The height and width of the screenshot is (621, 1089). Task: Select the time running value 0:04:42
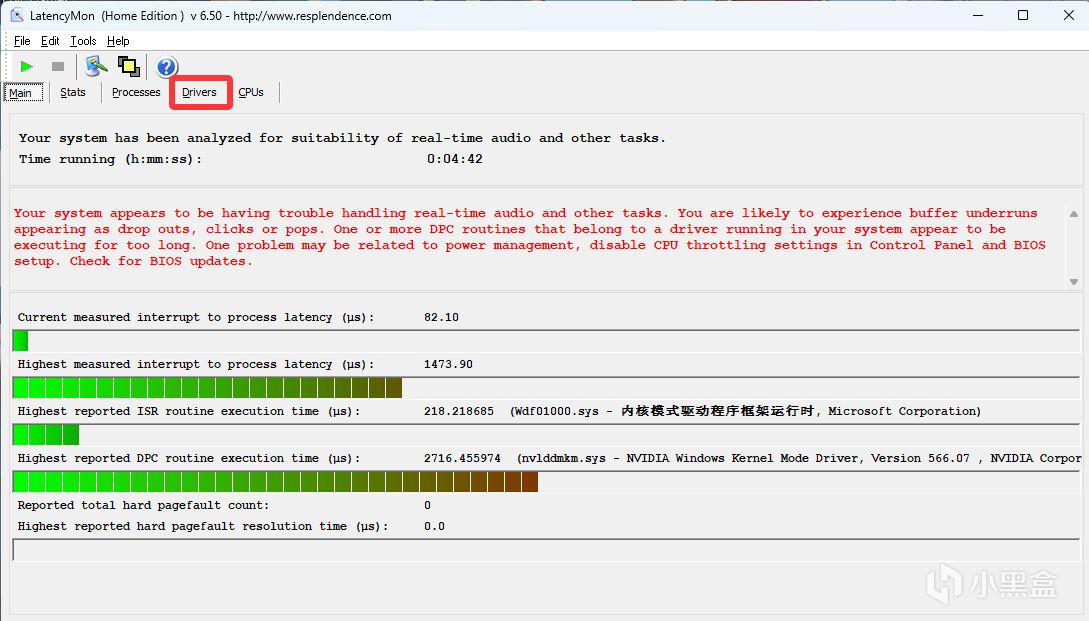coord(455,159)
